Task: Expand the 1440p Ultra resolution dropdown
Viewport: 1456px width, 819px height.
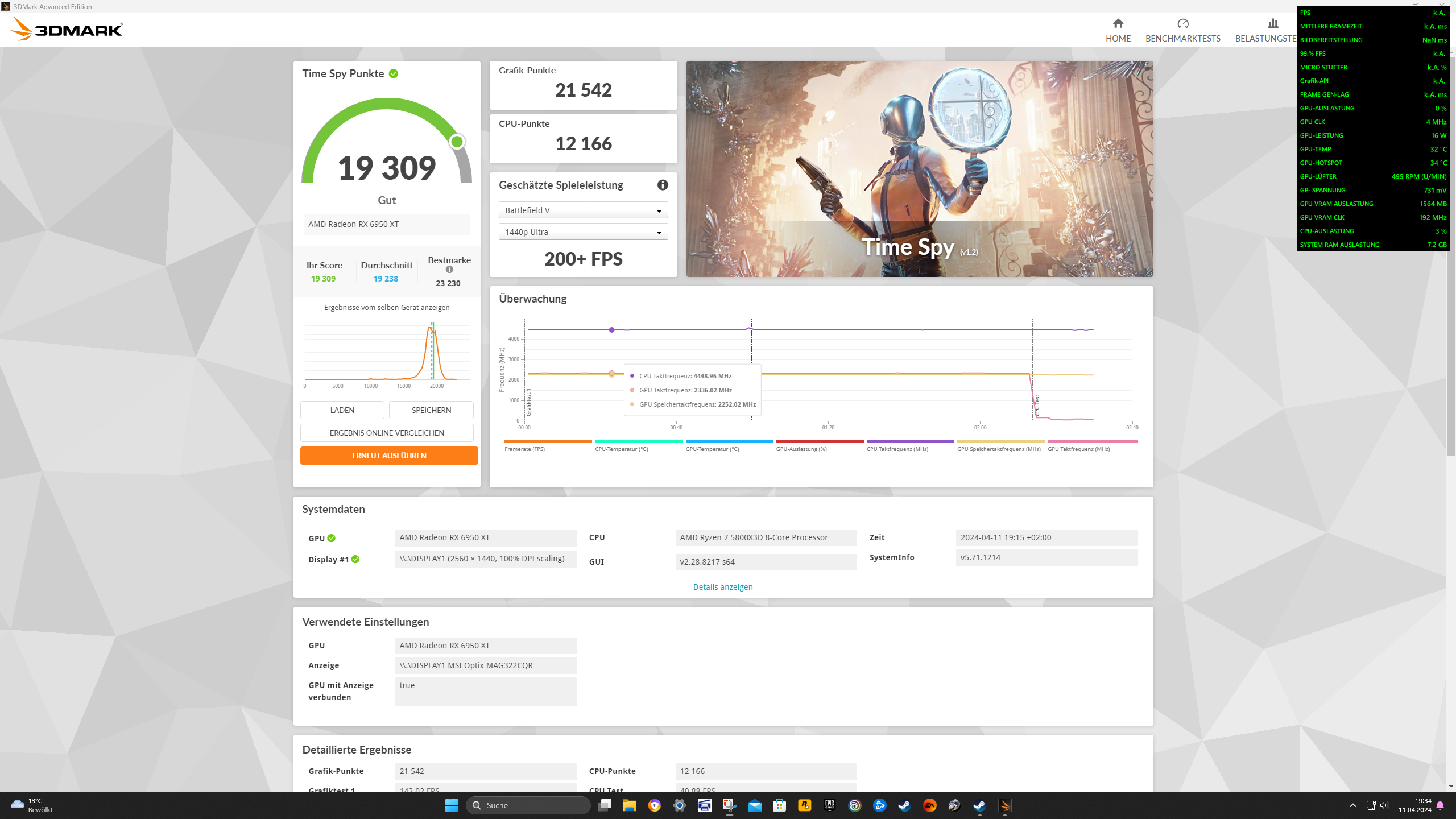Action: coord(583,232)
